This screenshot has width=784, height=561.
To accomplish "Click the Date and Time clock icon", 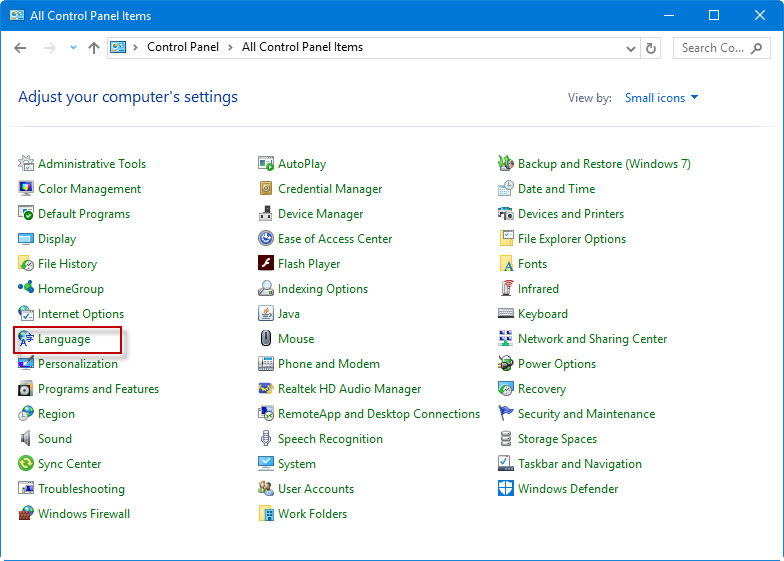I will coord(506,188).
